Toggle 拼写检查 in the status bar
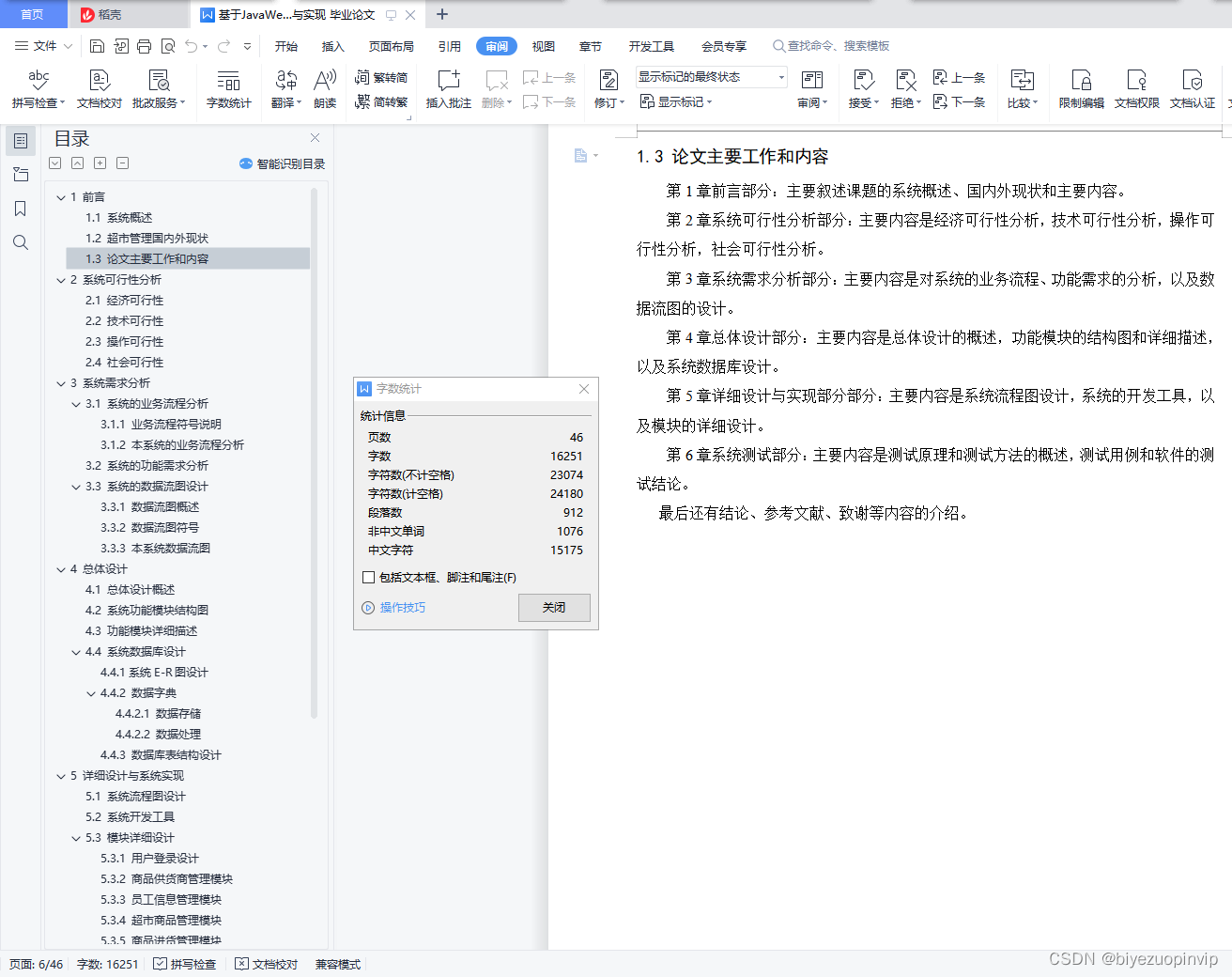 pos(186,964)
